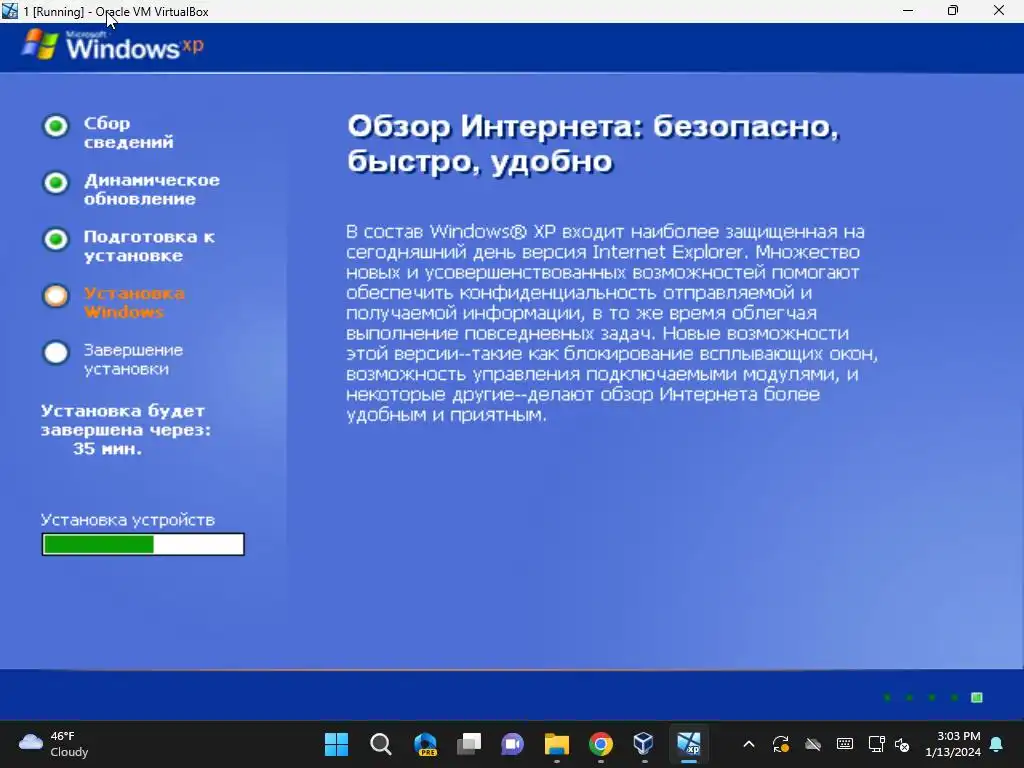Click the Windows XP logo flag
1024x768 pixels.
(x=40, y=45)
